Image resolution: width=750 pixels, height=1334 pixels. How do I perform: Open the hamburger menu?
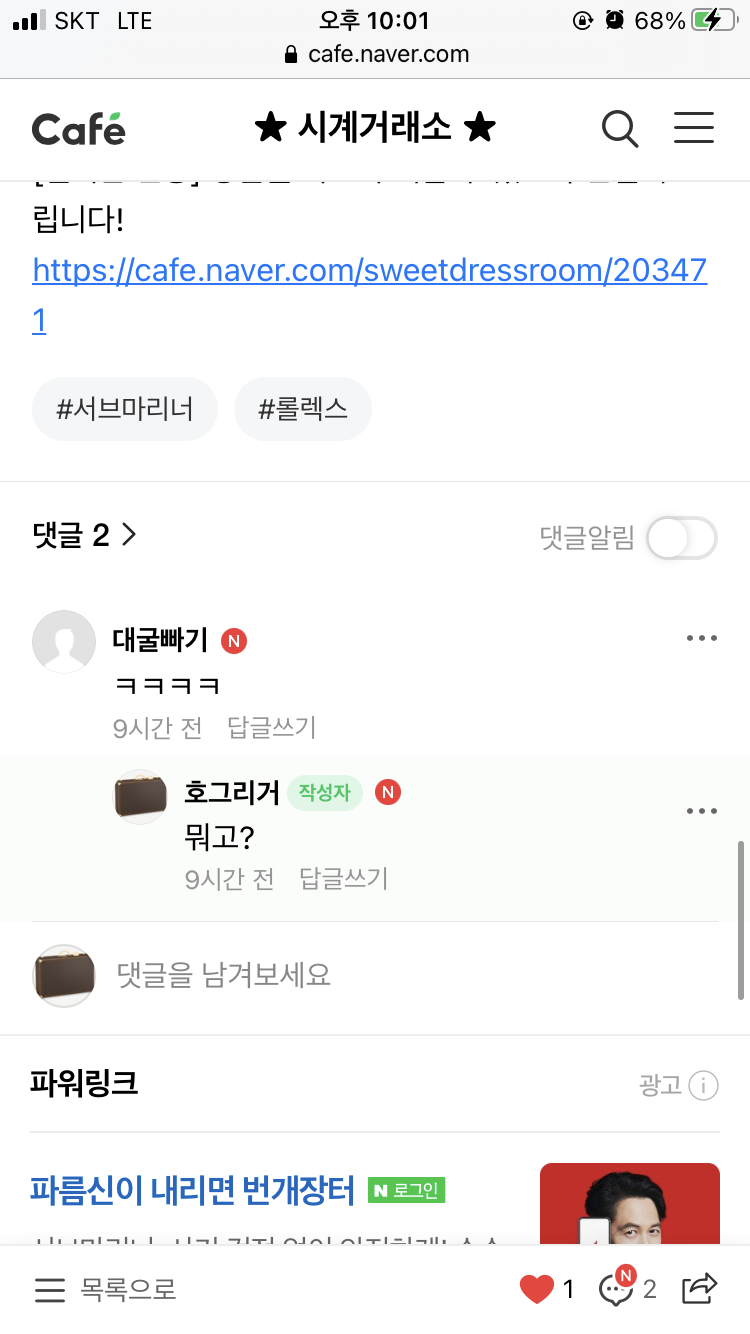(693, 128)
